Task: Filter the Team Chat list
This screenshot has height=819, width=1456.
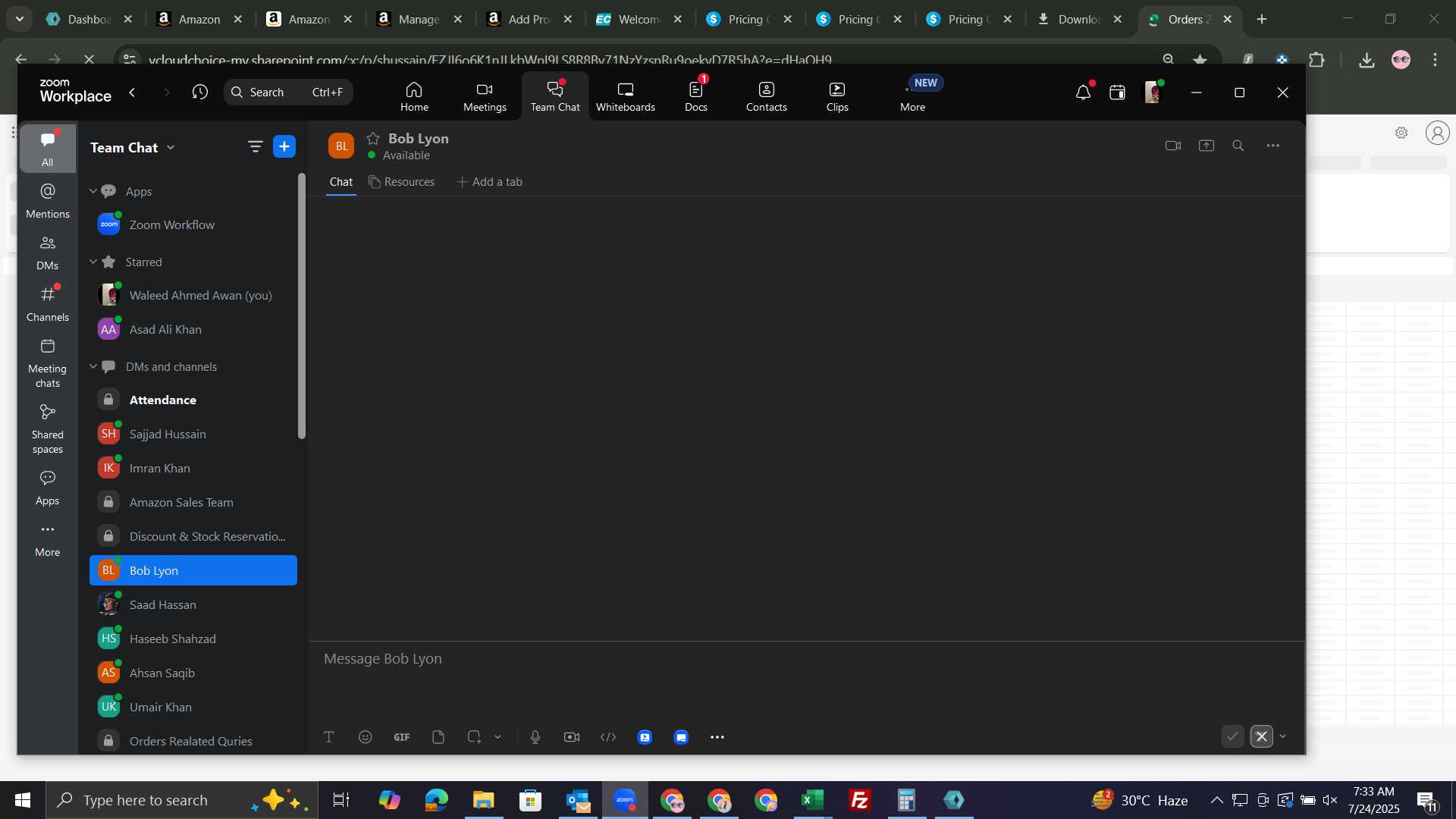Action: [x=255, y=147]
